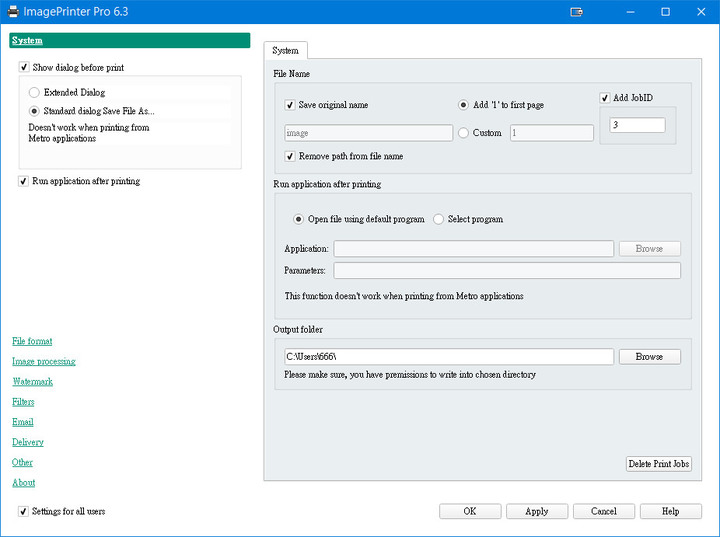Image resolution: width=720 pixels, height=537 pixels.
Task: Choose the Select program radio button
Action: click(x=439, y=219)
